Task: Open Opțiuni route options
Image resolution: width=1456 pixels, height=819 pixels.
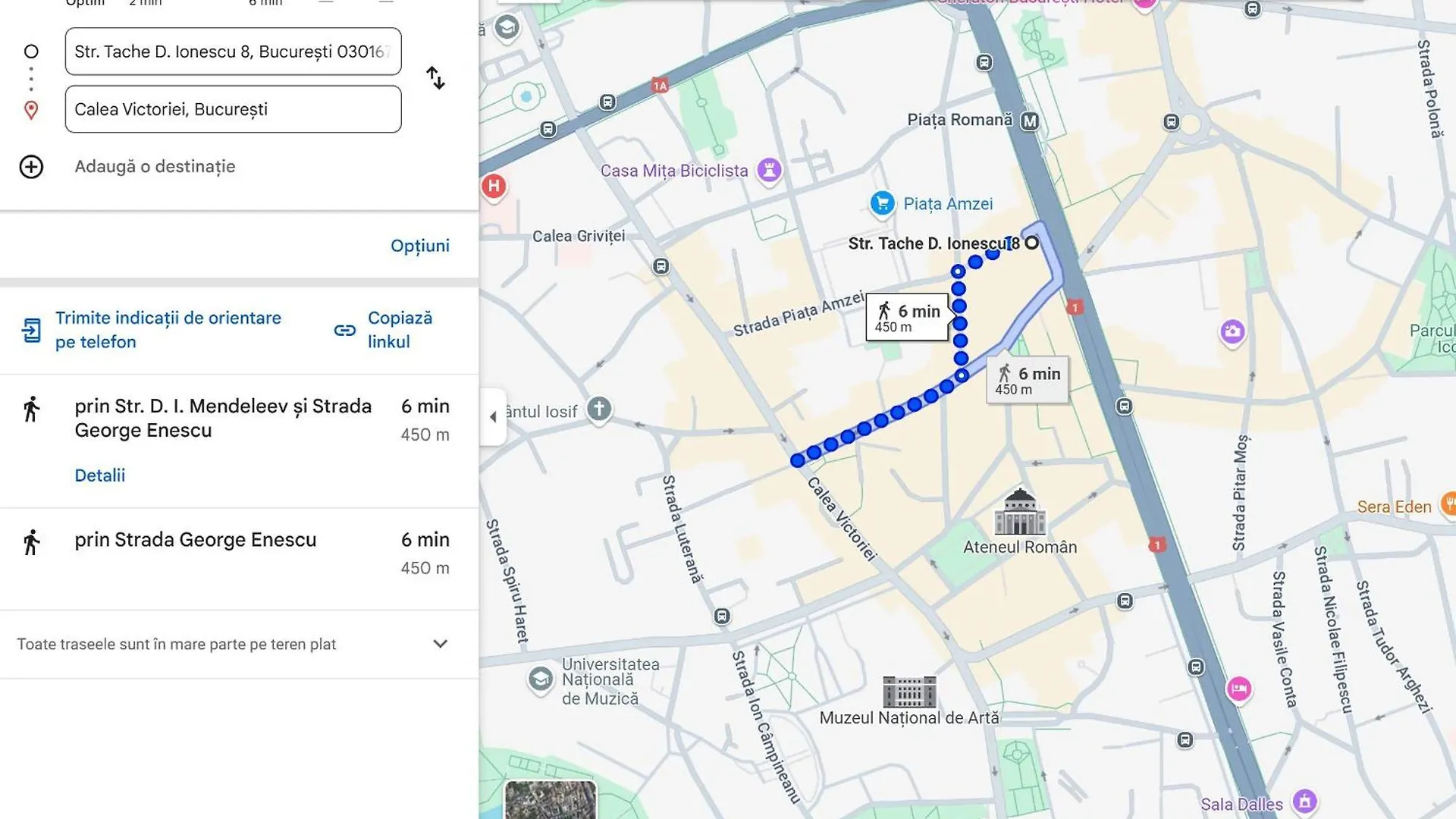Action: click(419, 246)
